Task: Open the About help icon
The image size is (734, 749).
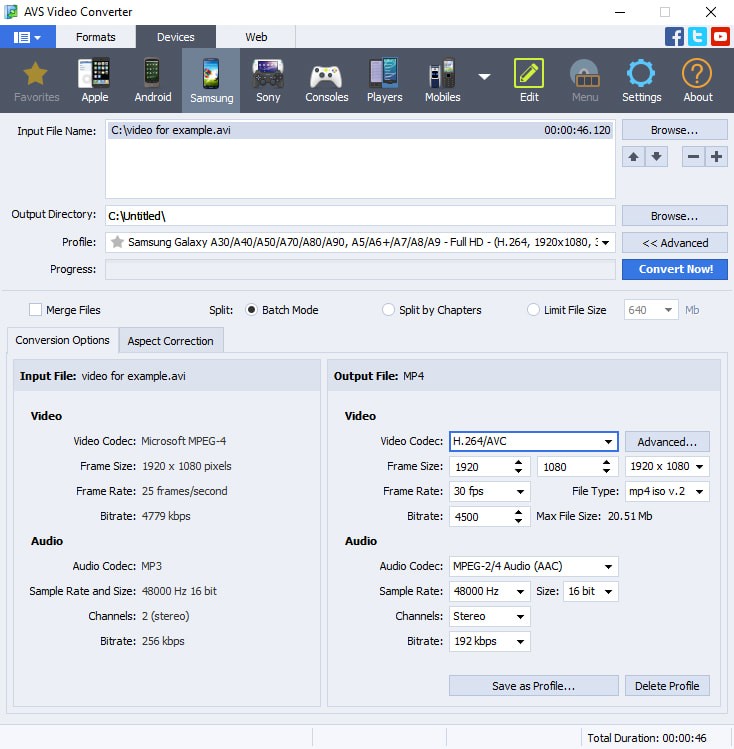Action: (x=697, y=81)
